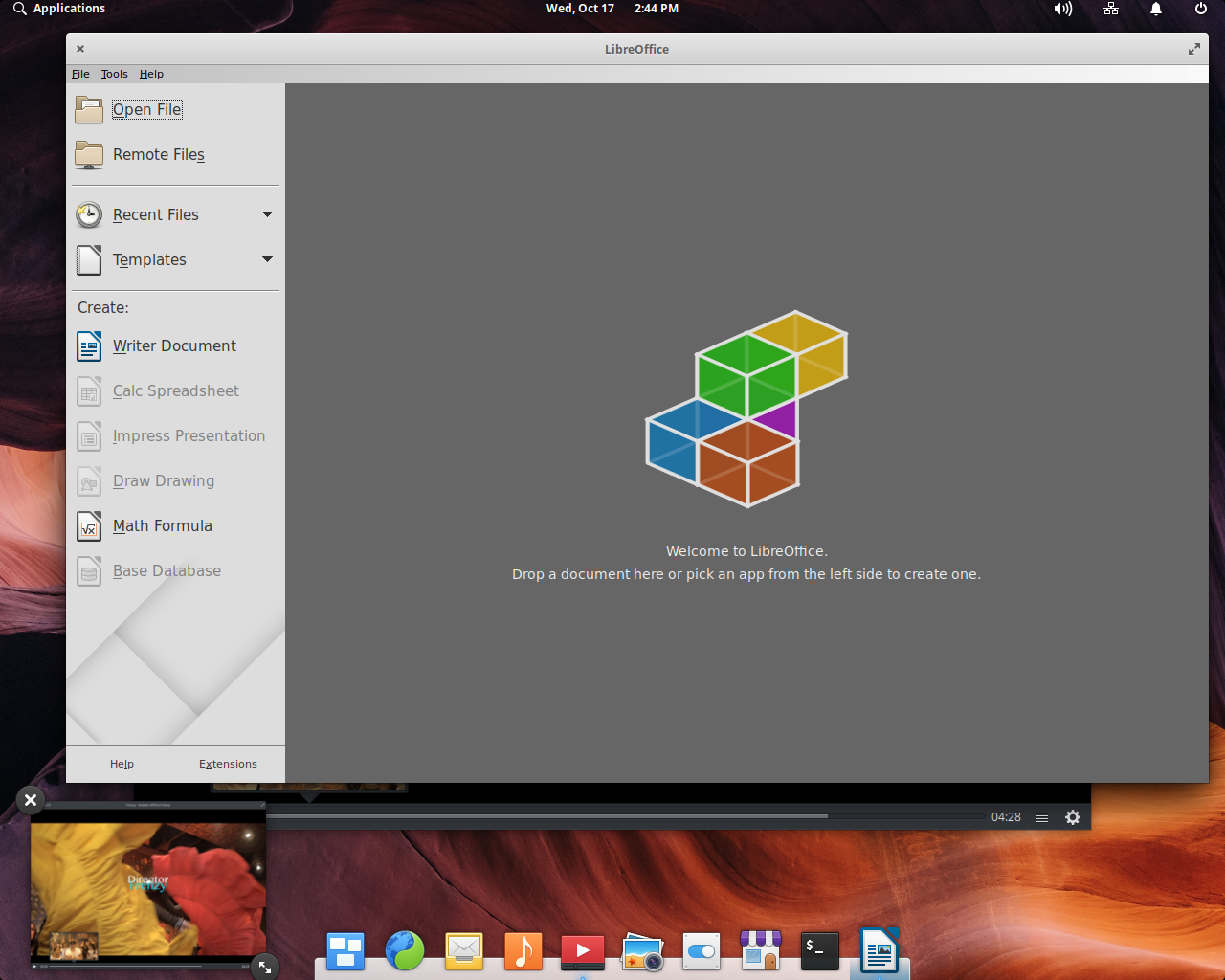Screen dimensions: 1225x980
Task: Expand the Recent Files dropdown arrow
Action: [268, 214]
